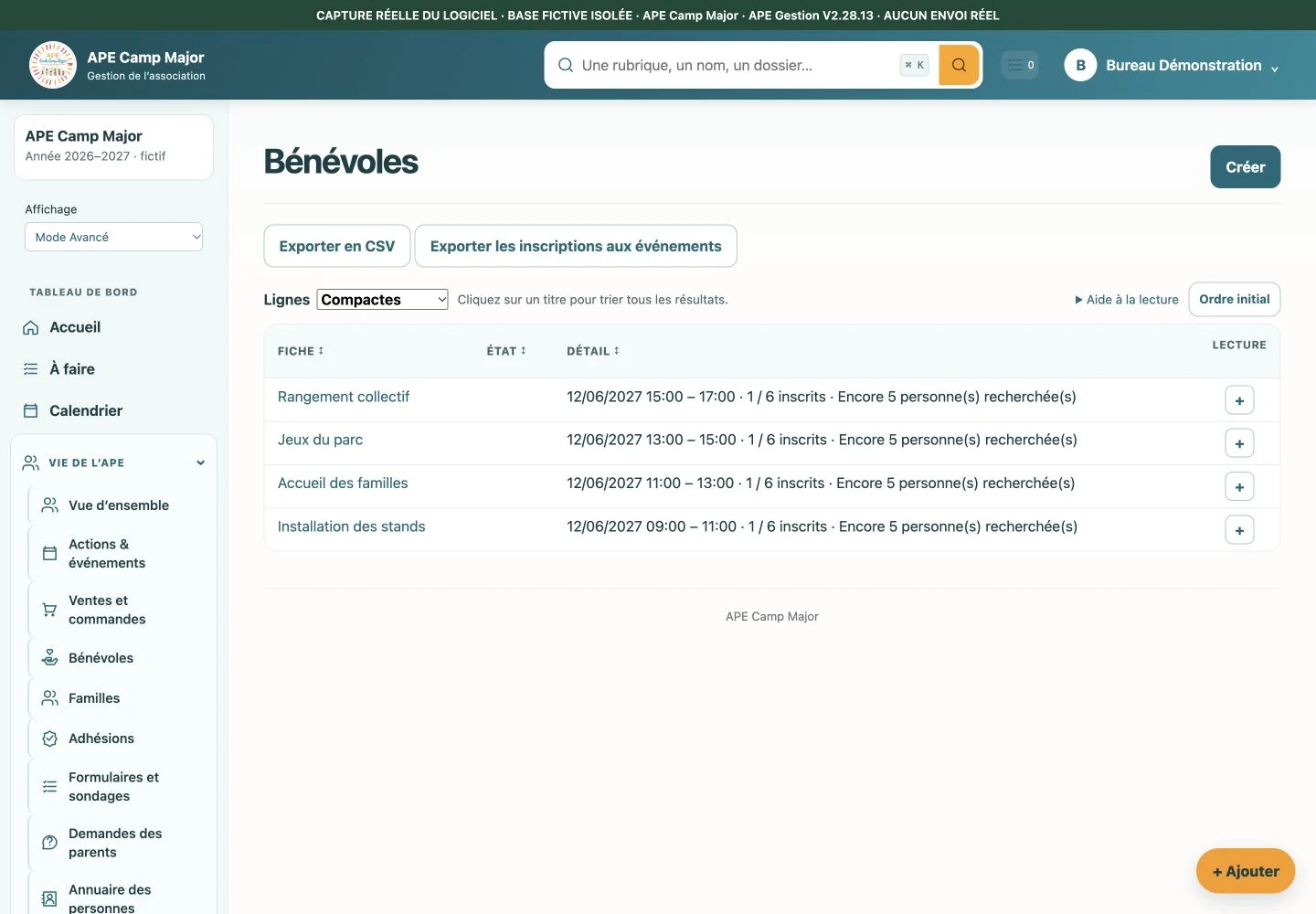This screenshot has height=914, width=1316.
Task: Expand the Jeux du parc row details
Action: [1239, 443]
